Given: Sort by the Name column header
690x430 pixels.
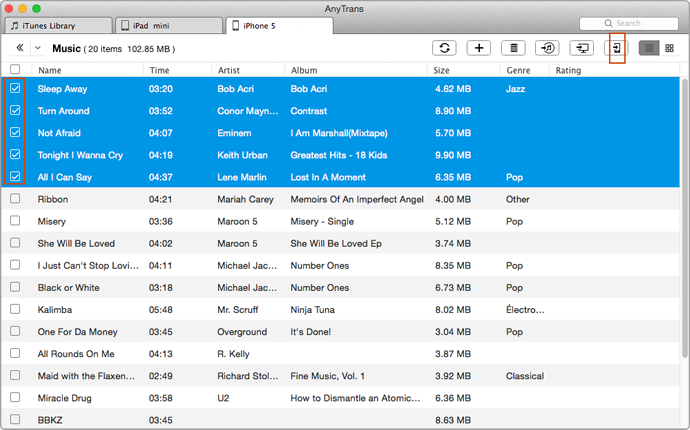Looking at the screenshot, I should pos(50,70).
